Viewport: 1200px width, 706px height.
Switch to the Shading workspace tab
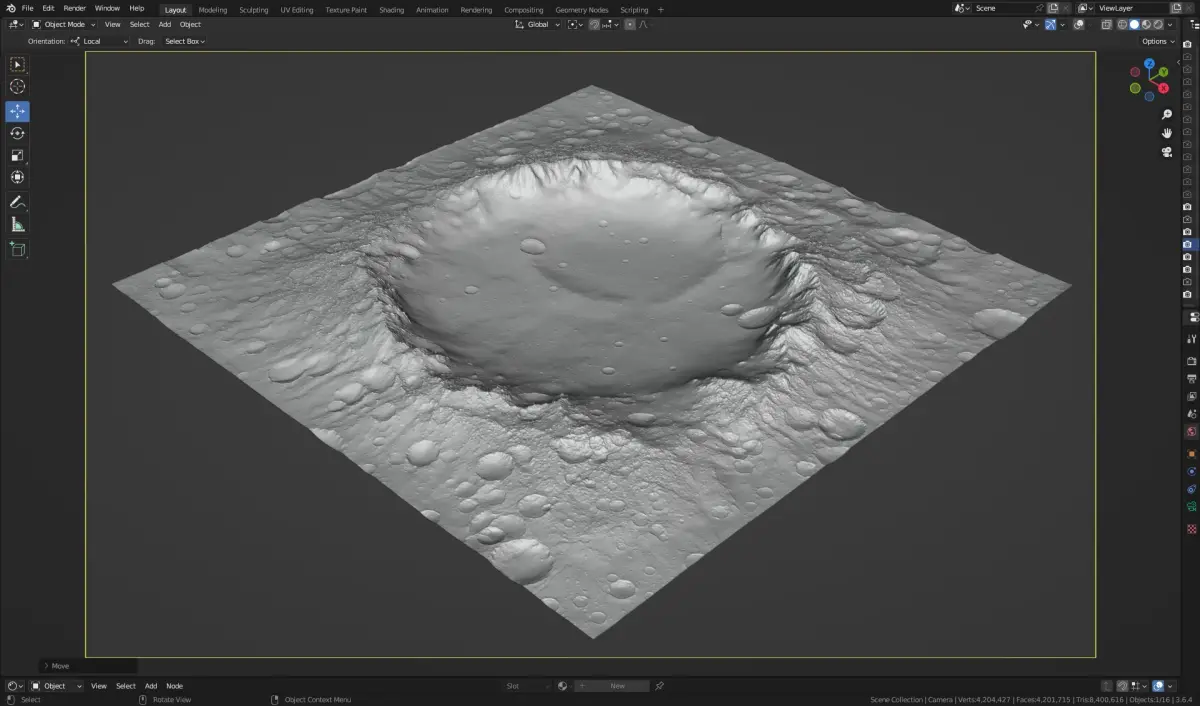[391, 9]
